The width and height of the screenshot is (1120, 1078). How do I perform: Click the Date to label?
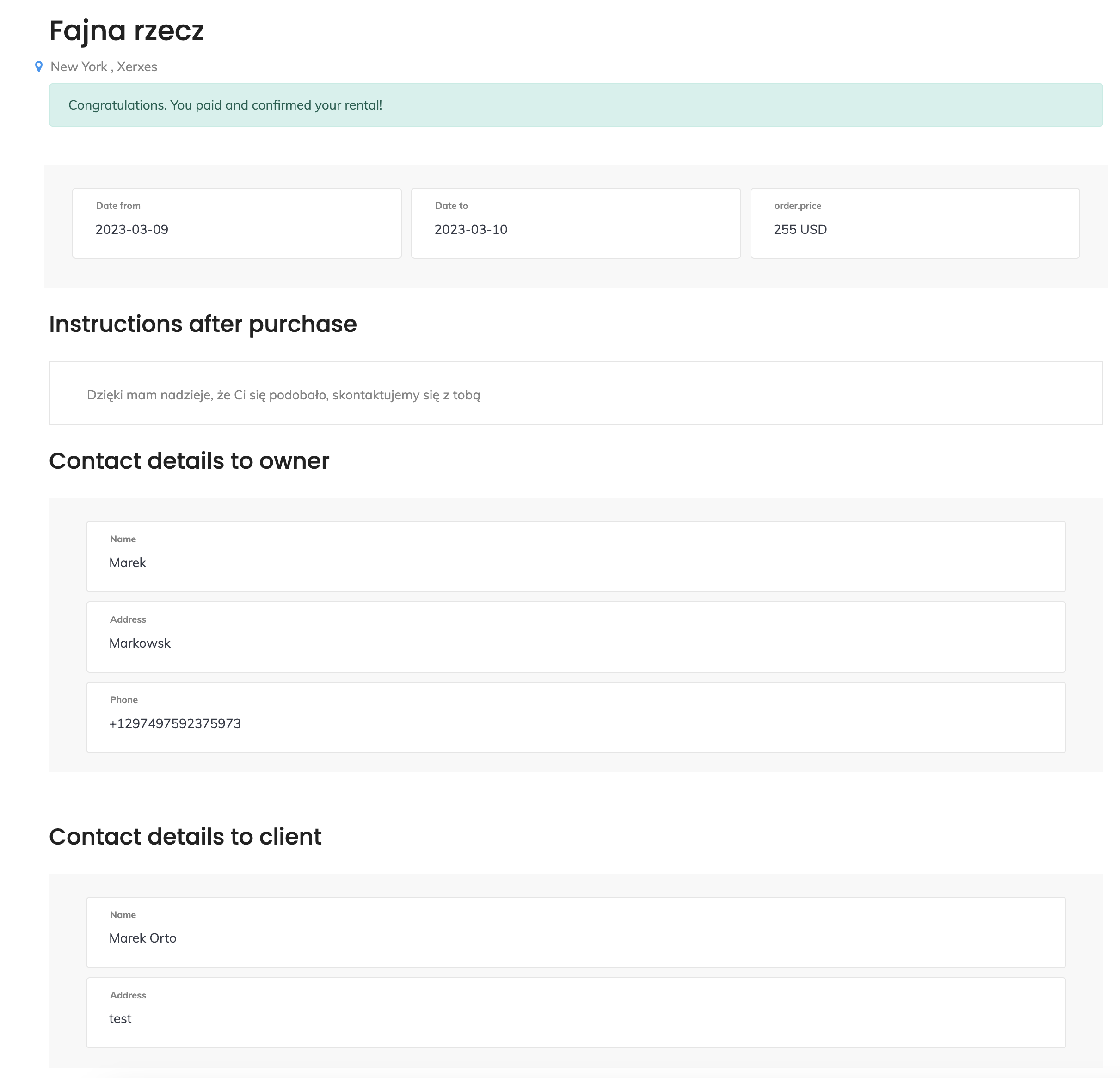pos(451,206)
